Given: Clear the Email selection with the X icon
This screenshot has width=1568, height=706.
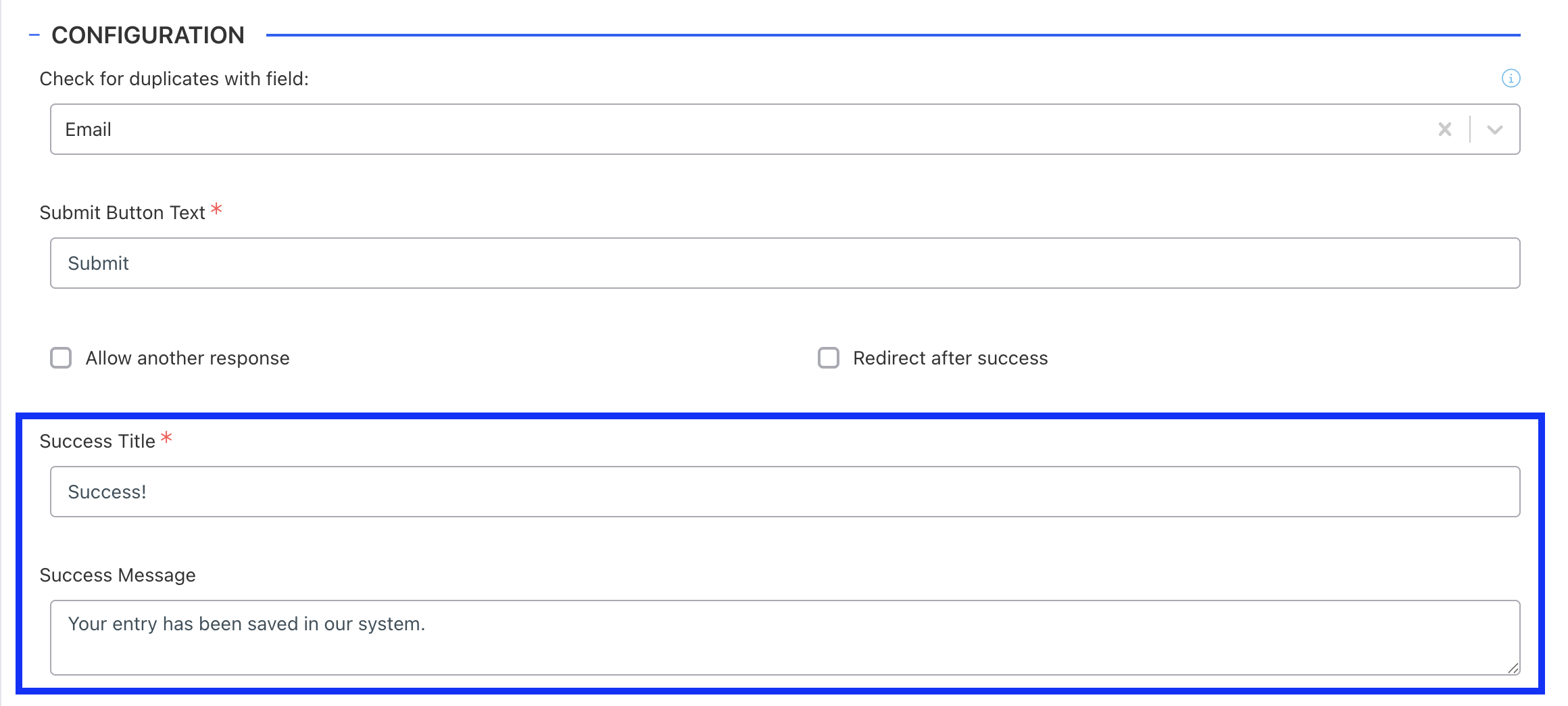Looking at the screenshot, I should pyautogui.click(x=1445, y=129).
